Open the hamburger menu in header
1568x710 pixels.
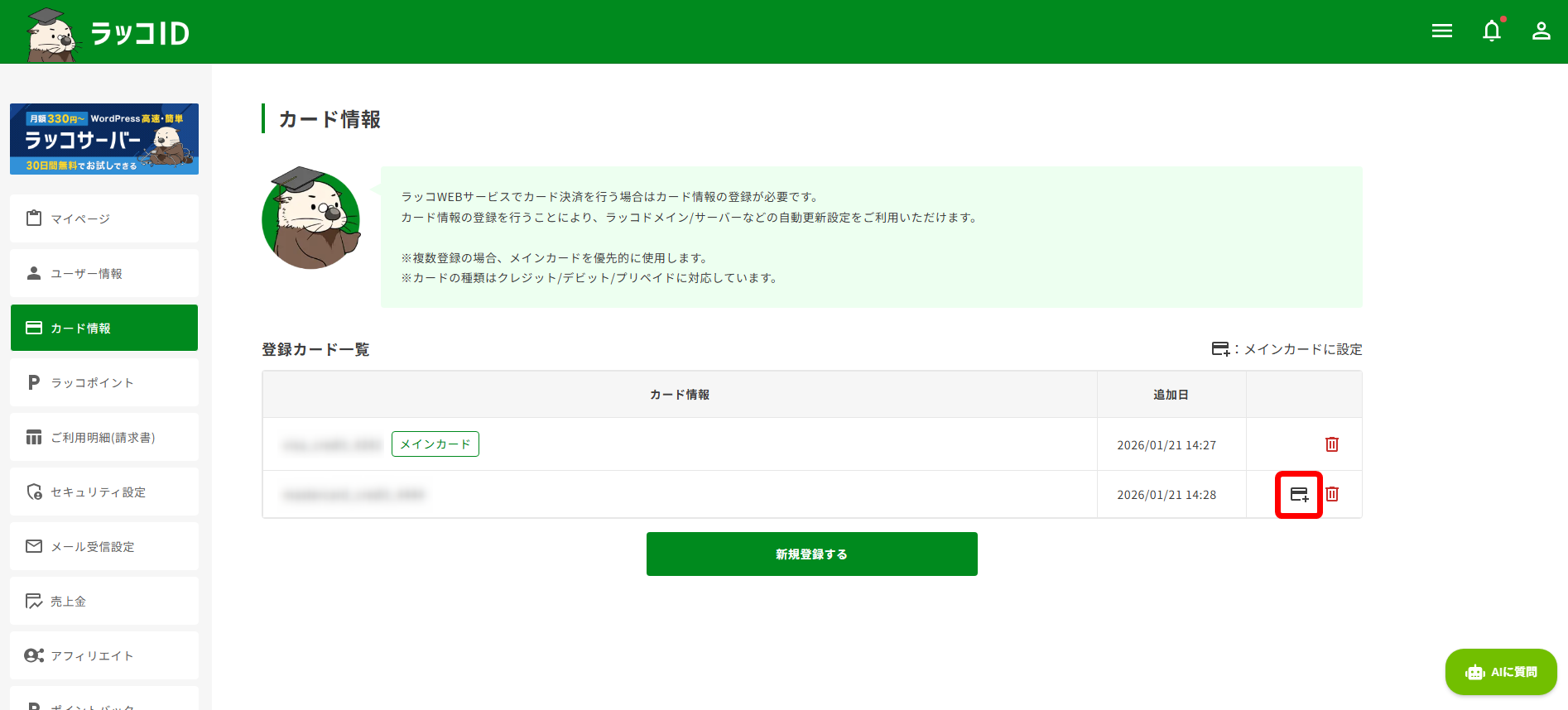[x=1442, y=31]
